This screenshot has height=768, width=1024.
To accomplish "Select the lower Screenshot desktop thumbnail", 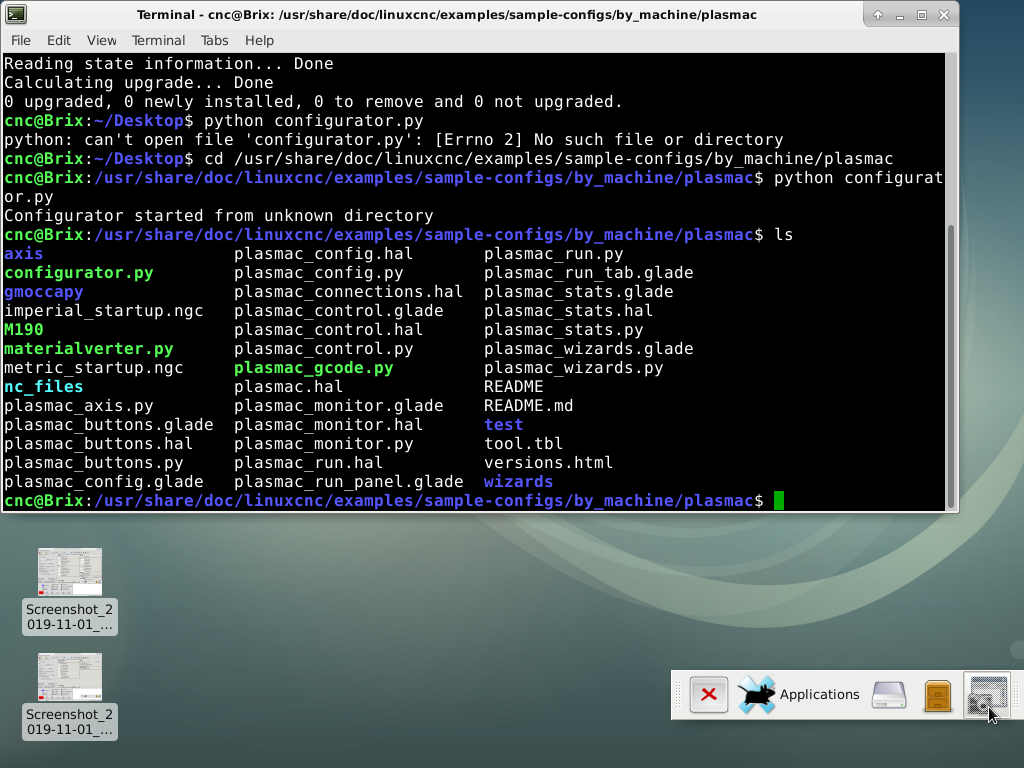I will pyautogui.click(x=70, y=677).
